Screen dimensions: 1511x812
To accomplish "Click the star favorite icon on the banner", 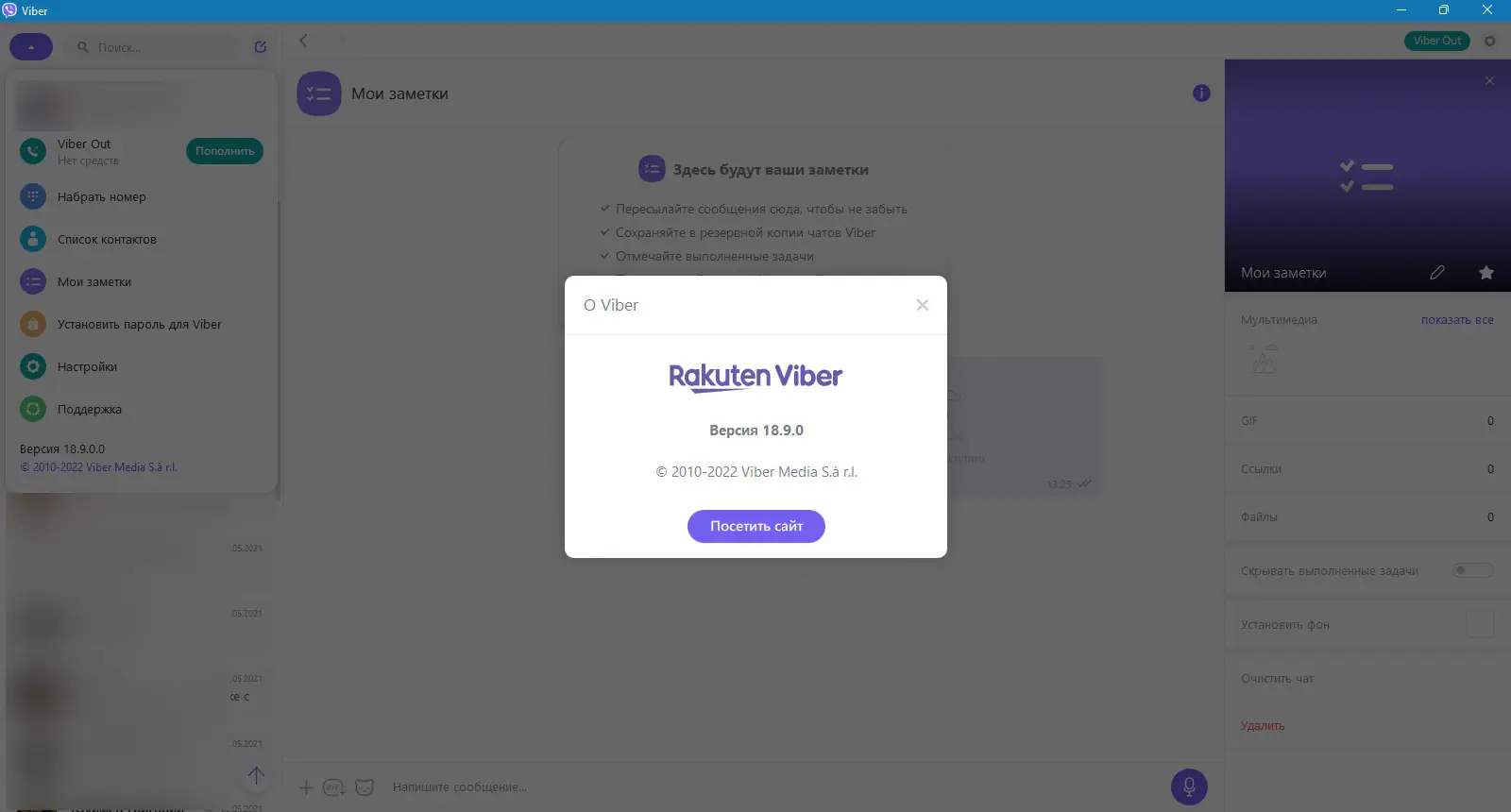I will 1486,273.
